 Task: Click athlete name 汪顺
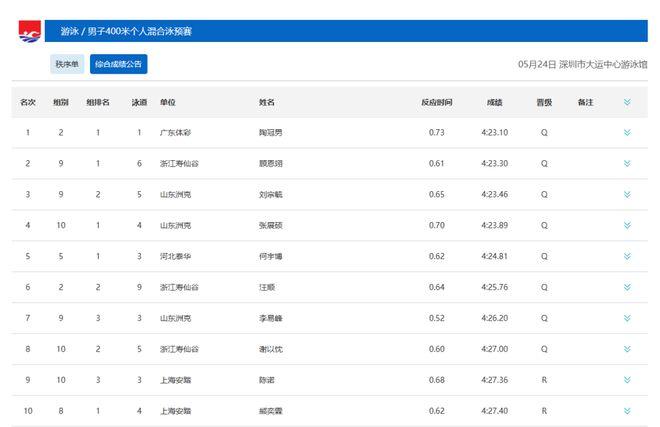point(266,287)
